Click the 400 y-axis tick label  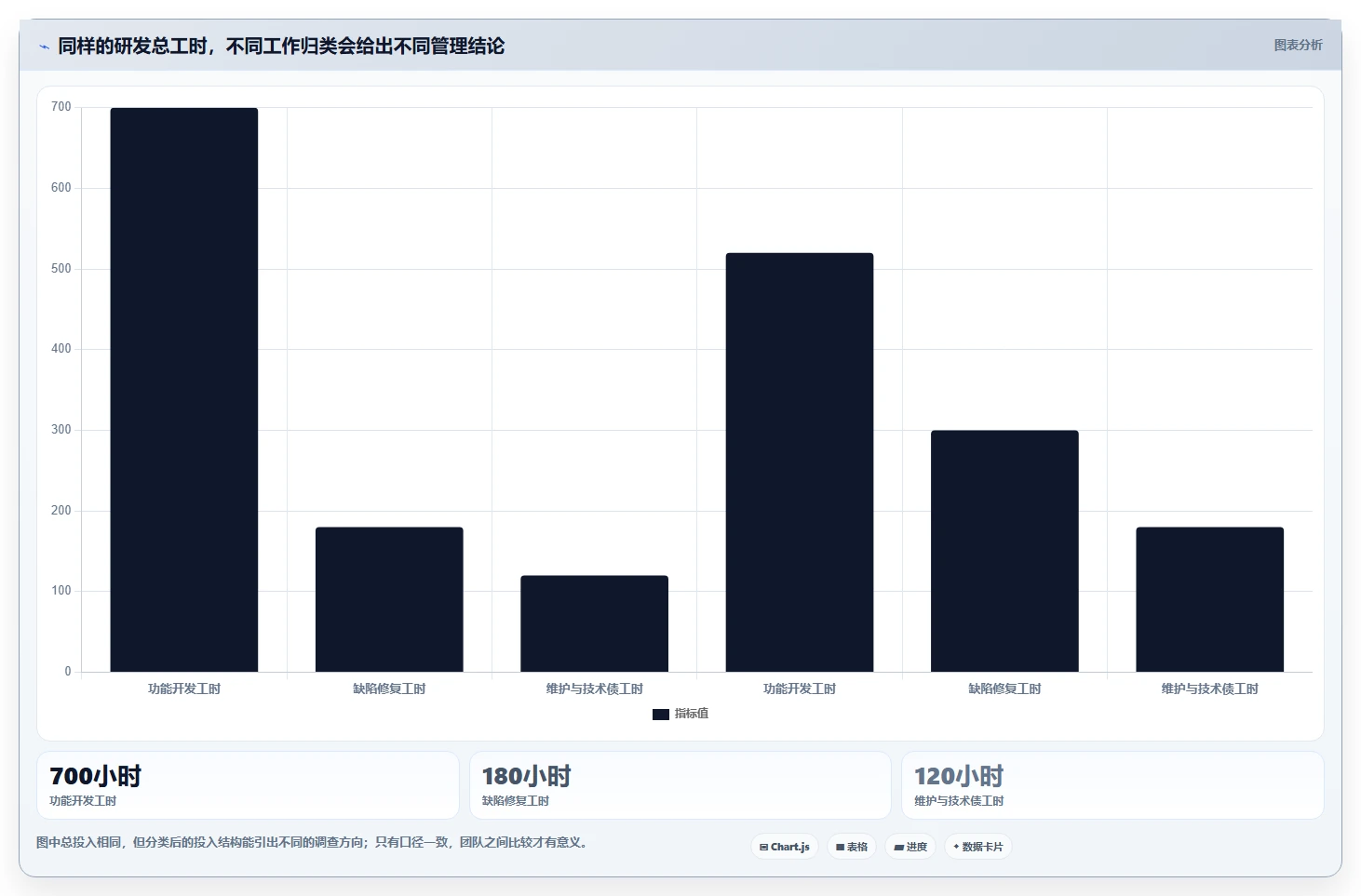pos(61,349)
